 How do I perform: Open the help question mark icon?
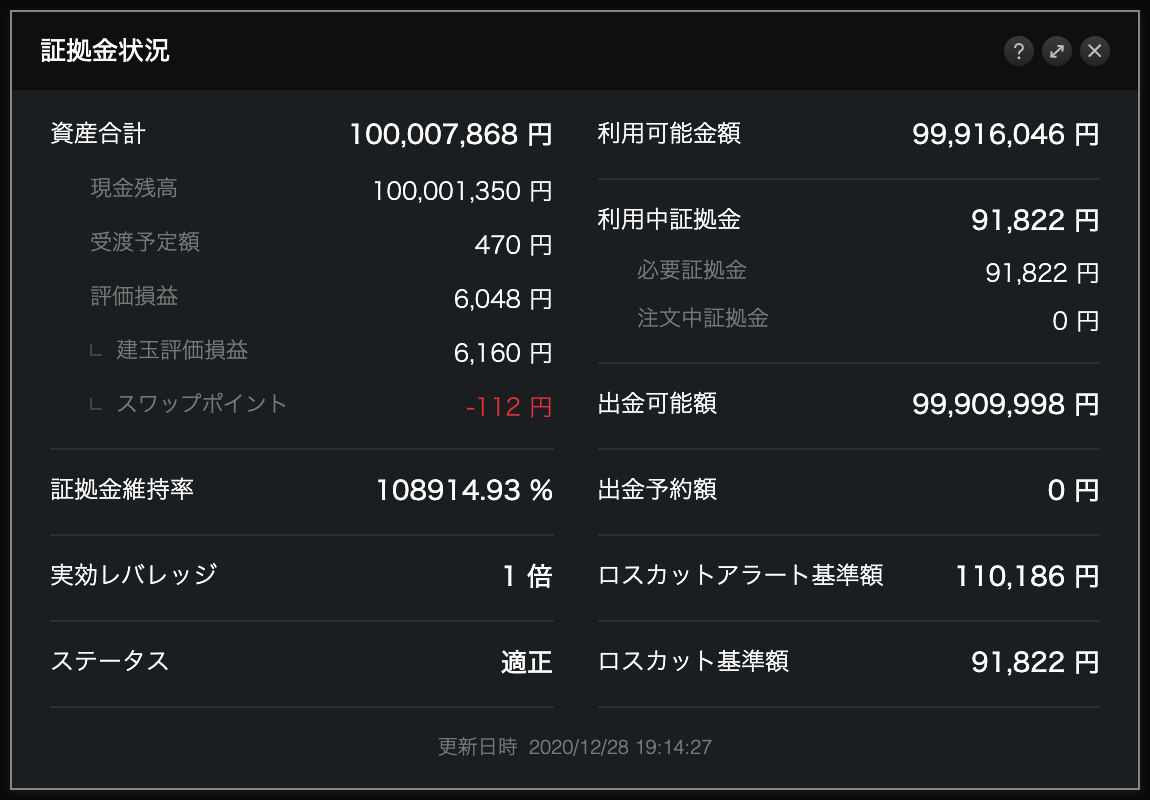pyautogui.click(x=1018, y=51)
